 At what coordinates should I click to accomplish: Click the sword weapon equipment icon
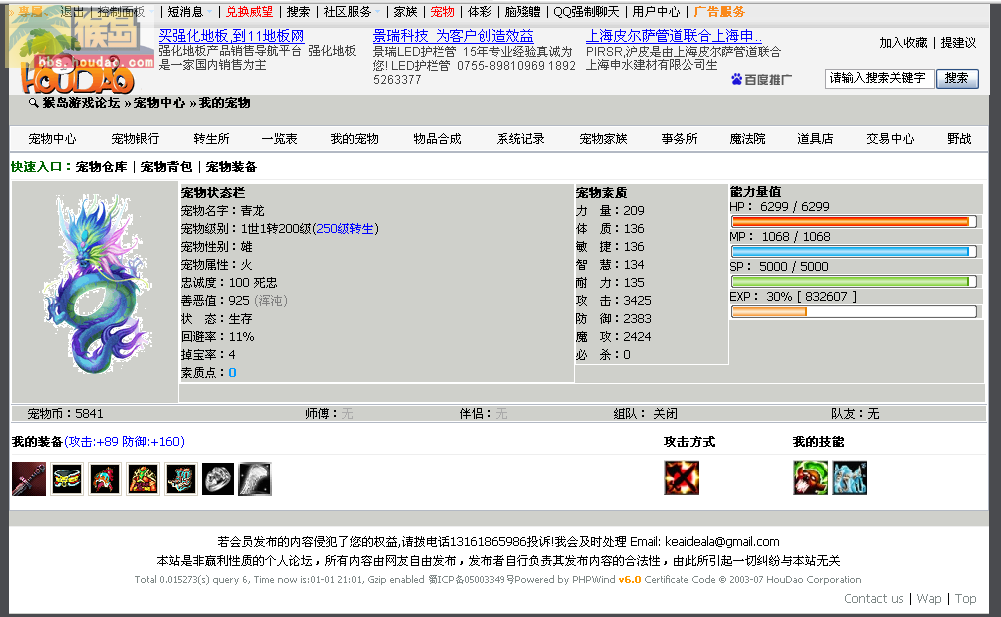[x=29, y=478]
